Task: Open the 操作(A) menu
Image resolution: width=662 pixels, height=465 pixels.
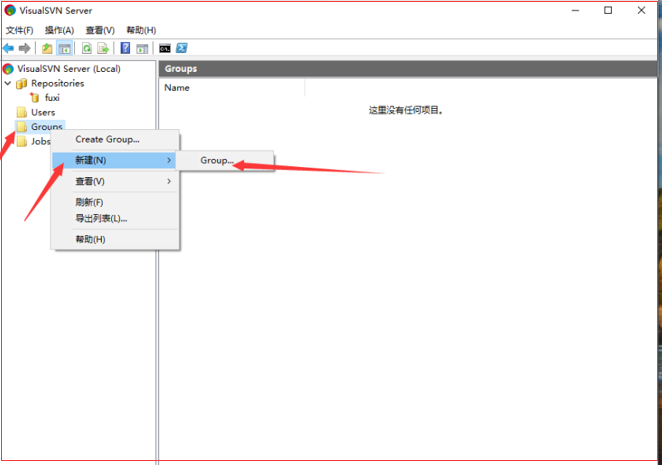Action: point(60,30)
